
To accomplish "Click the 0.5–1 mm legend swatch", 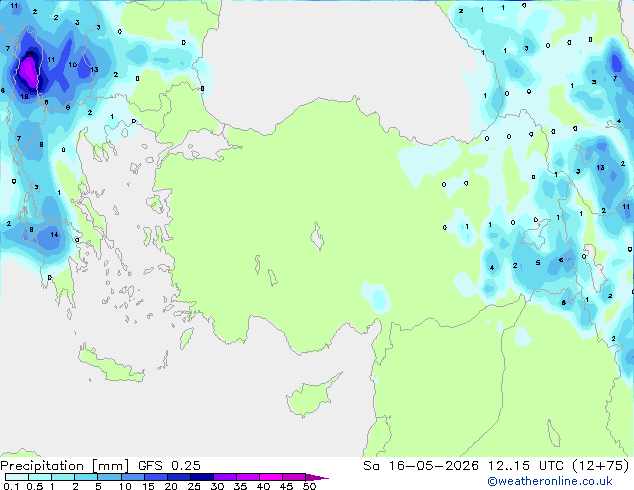I will click(x=40, y=477).
